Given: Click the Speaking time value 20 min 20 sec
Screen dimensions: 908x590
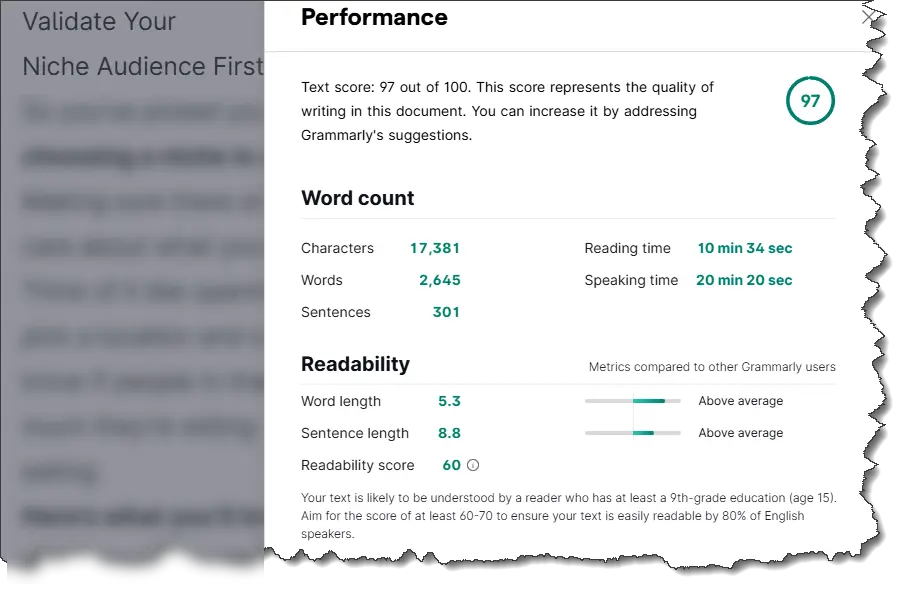Looking at the screenshot, I should point(744,280).
